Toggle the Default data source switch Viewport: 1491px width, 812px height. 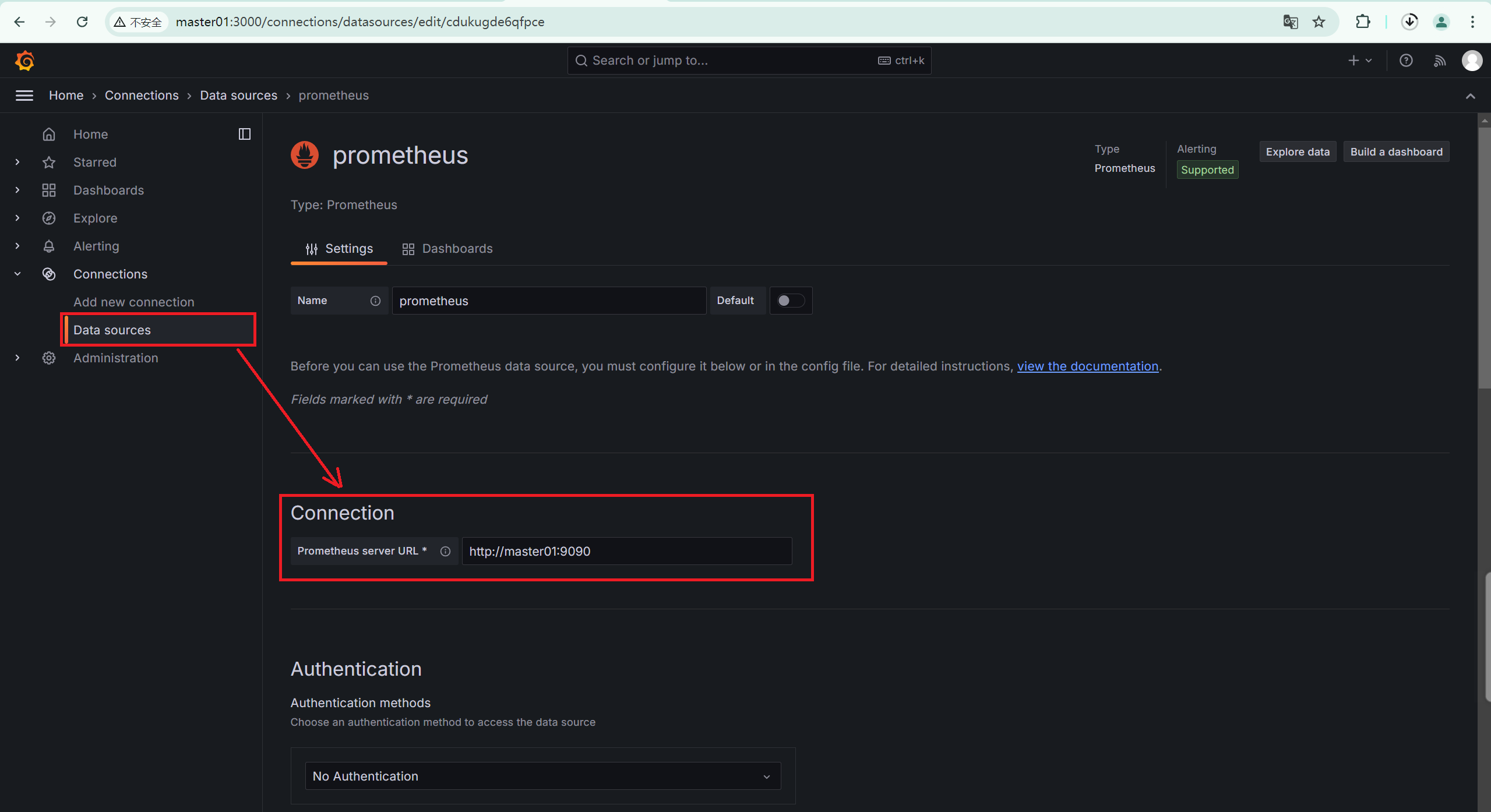click(x=791, y=301)
